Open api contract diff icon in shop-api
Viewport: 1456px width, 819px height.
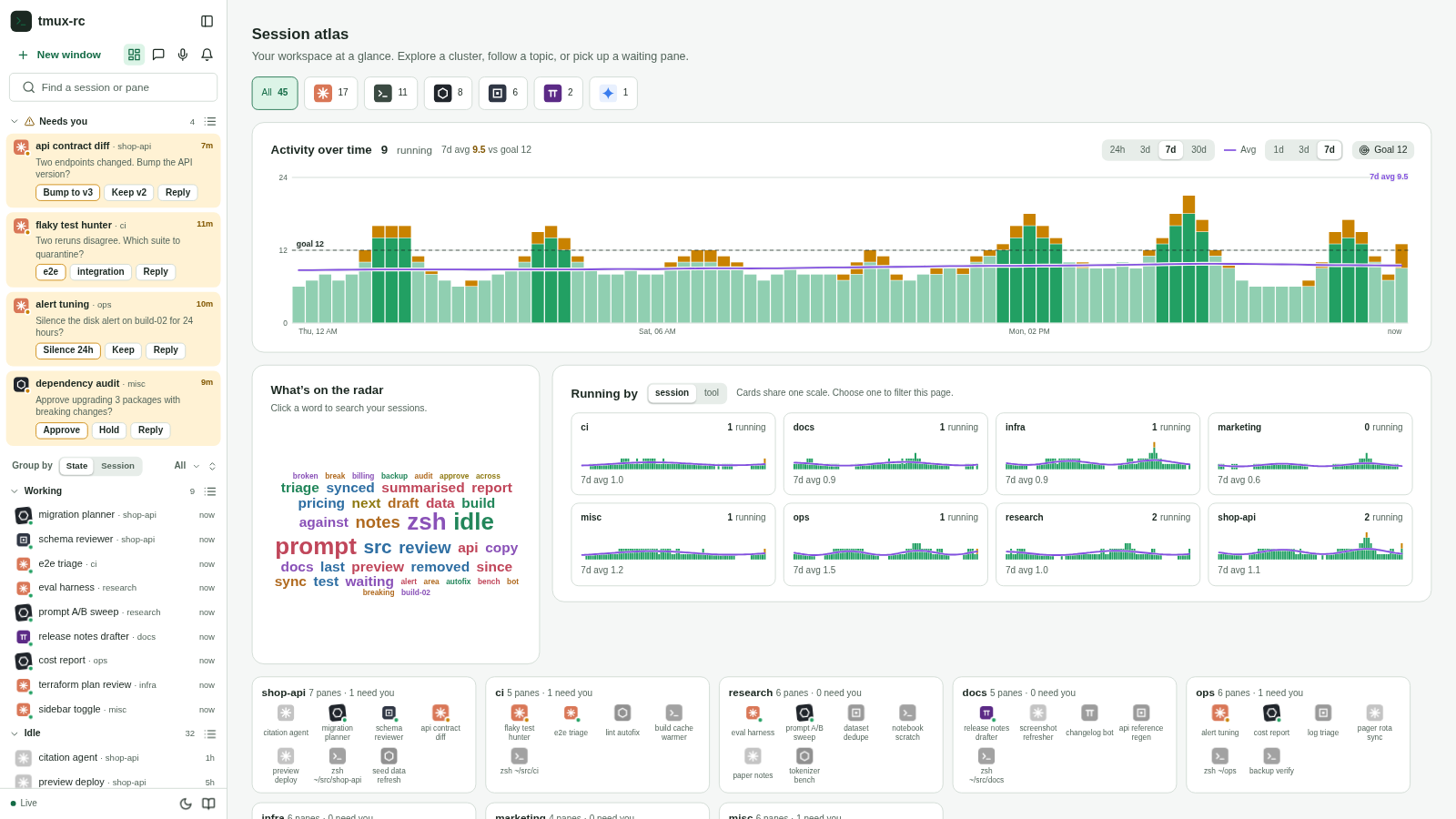(x=440, y=713)
